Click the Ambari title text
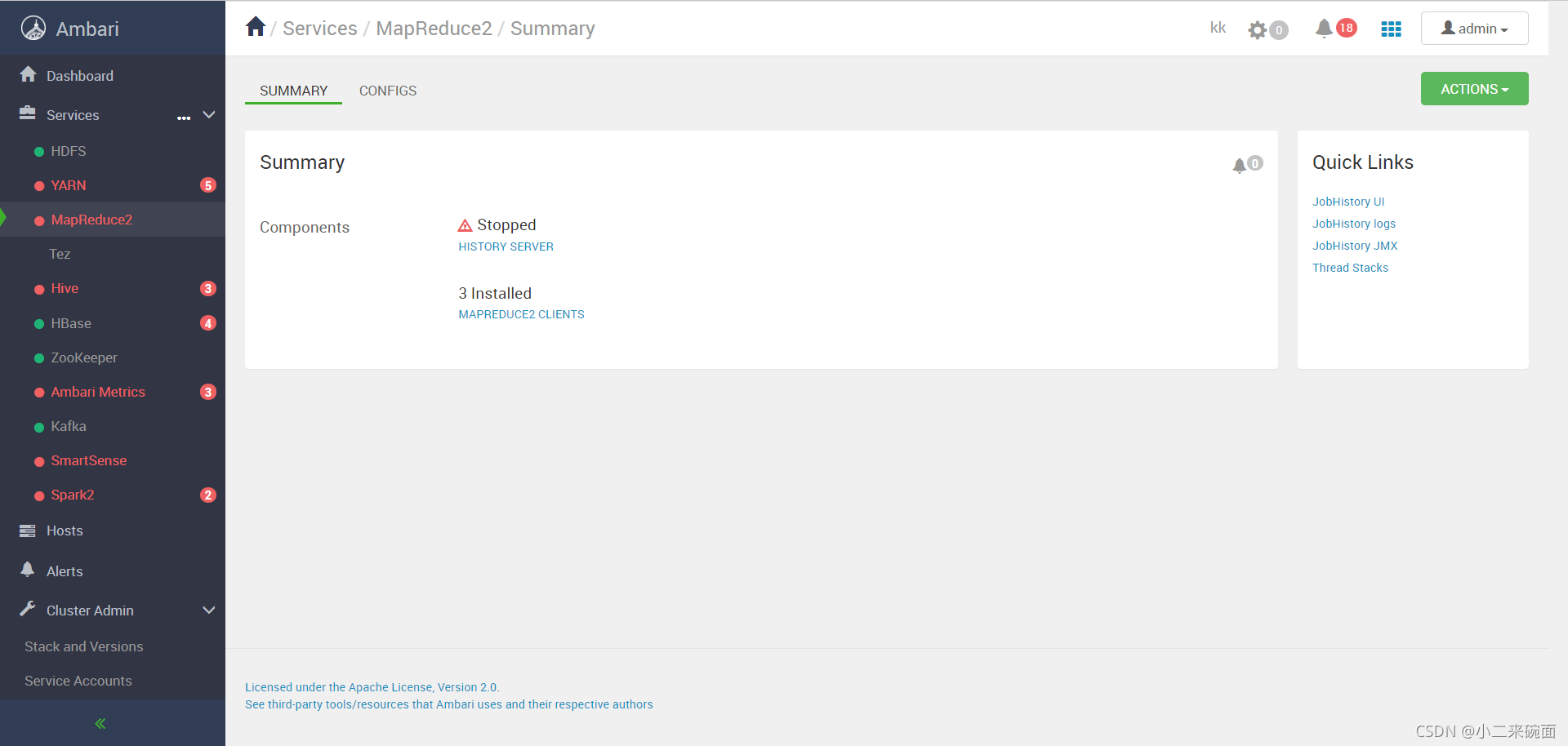The image size is (1568, 746). tap(87, 29)
